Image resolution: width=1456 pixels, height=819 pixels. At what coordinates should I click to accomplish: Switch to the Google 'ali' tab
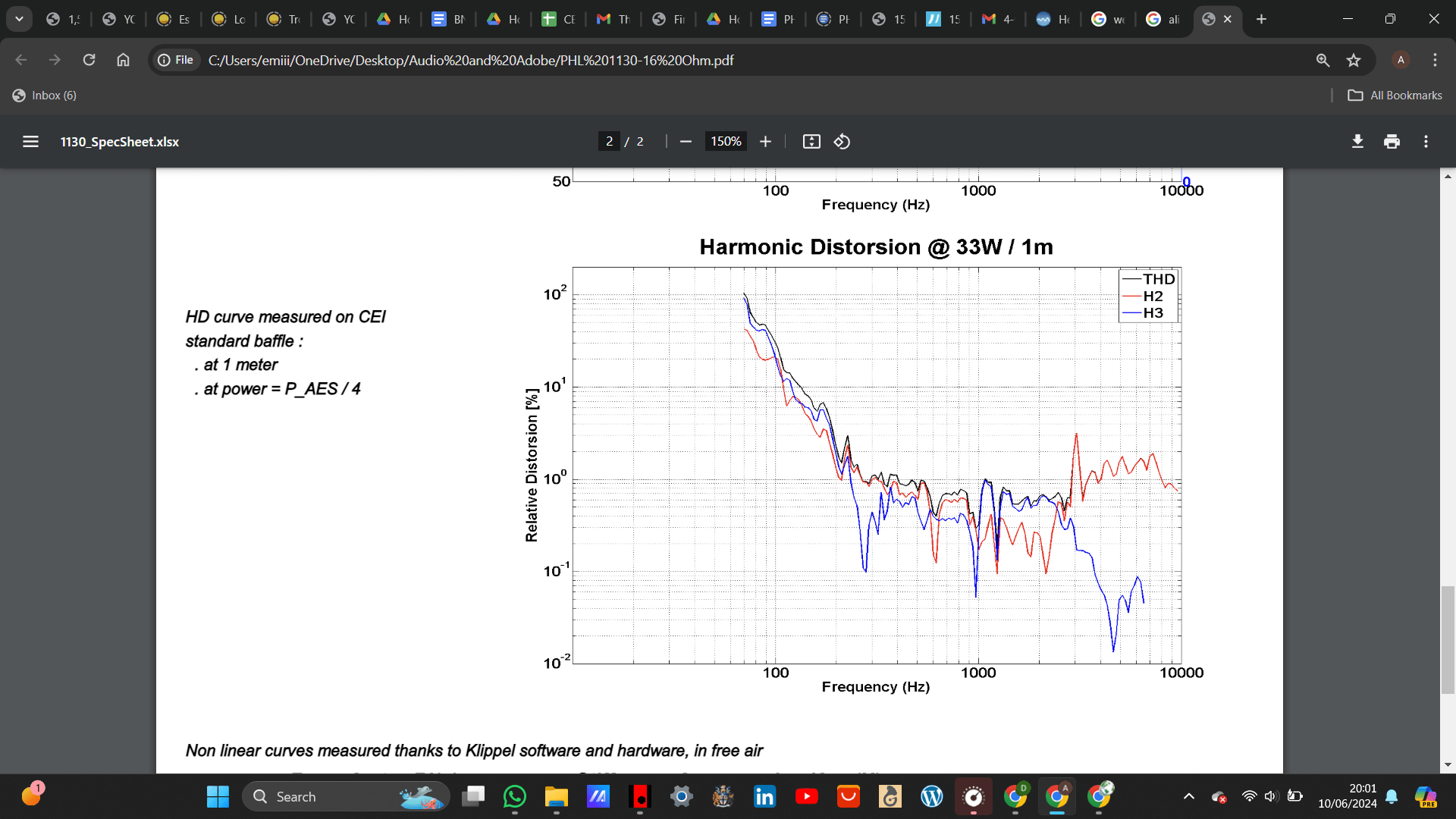coord(1164,19)
